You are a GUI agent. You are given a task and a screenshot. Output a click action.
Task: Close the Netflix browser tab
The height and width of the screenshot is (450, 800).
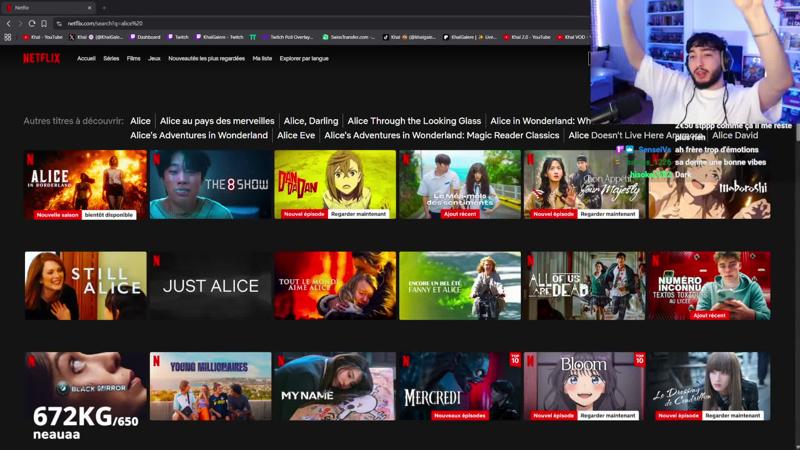pyautogui.click(x=89, y=8)
